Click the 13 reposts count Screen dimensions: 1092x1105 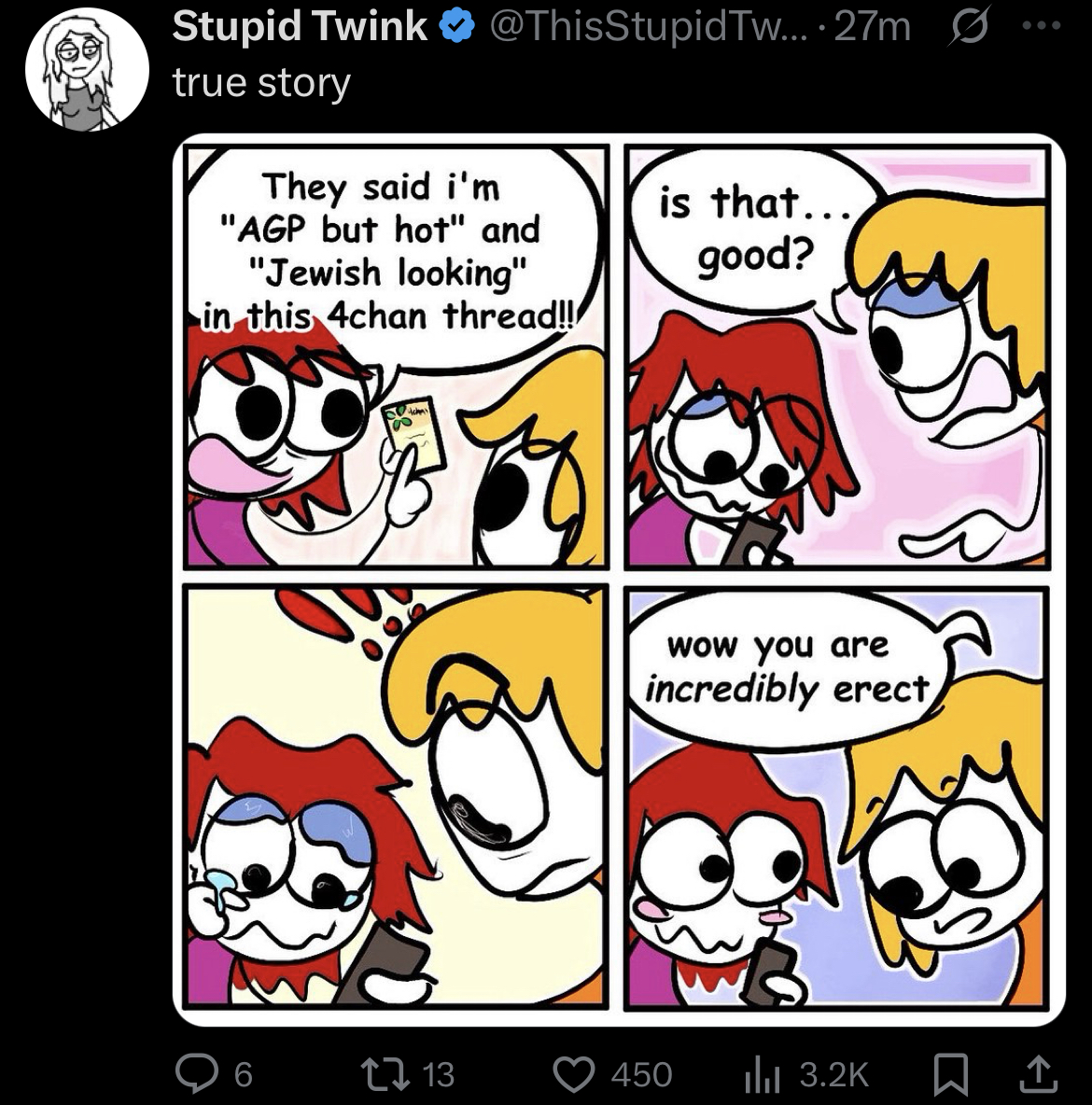[x=438, y=1075]
